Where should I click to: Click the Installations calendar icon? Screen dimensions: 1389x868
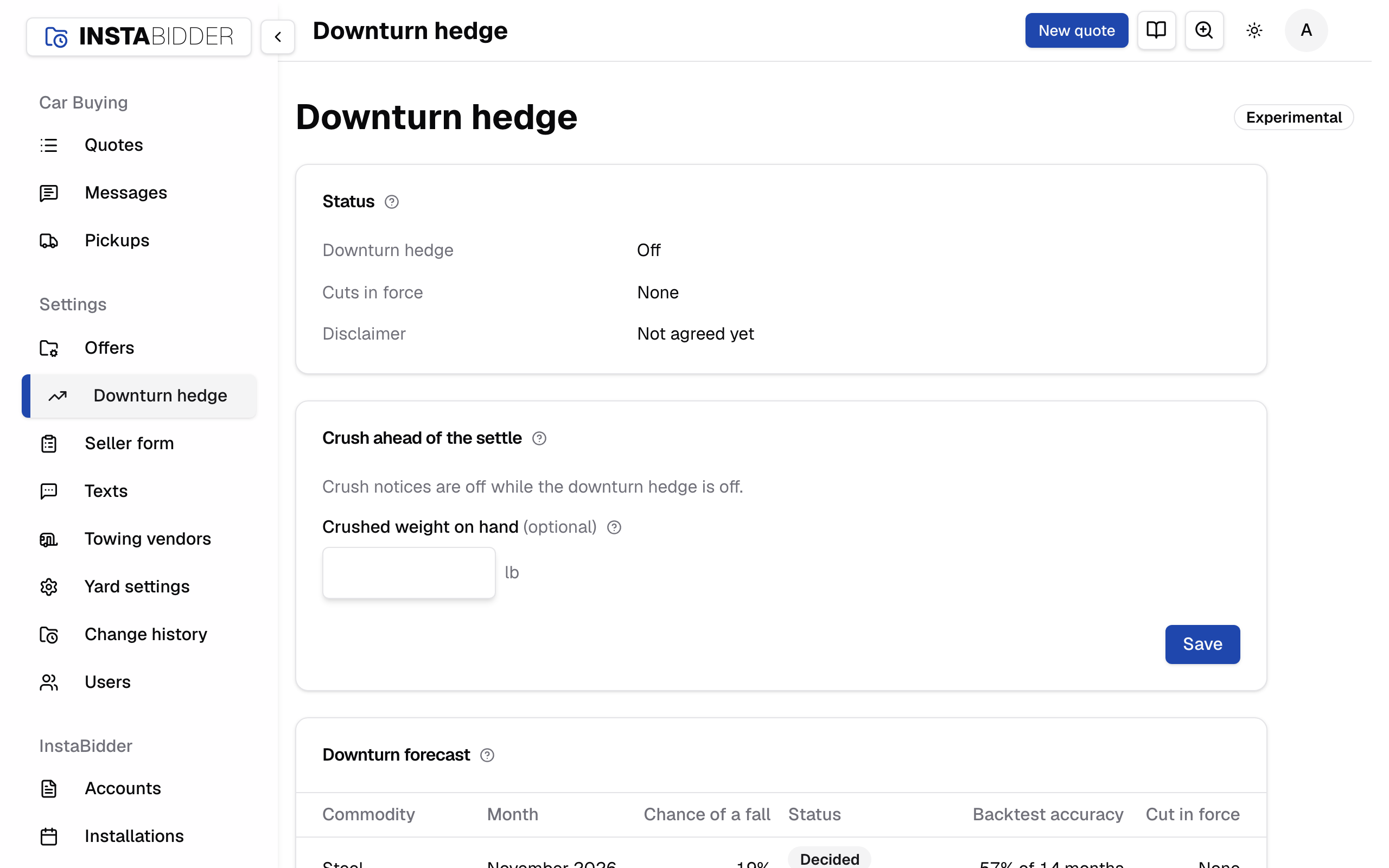pyautogui.click(x=49, y=837)
